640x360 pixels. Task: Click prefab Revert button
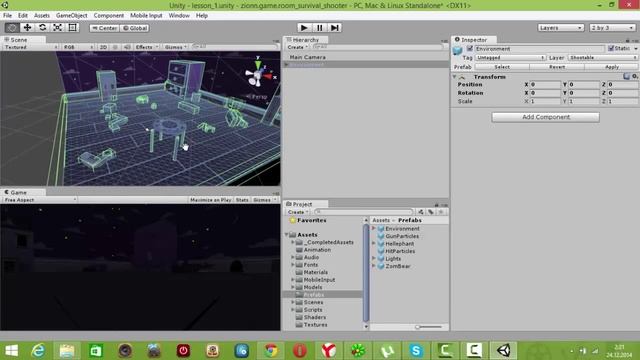557,67
